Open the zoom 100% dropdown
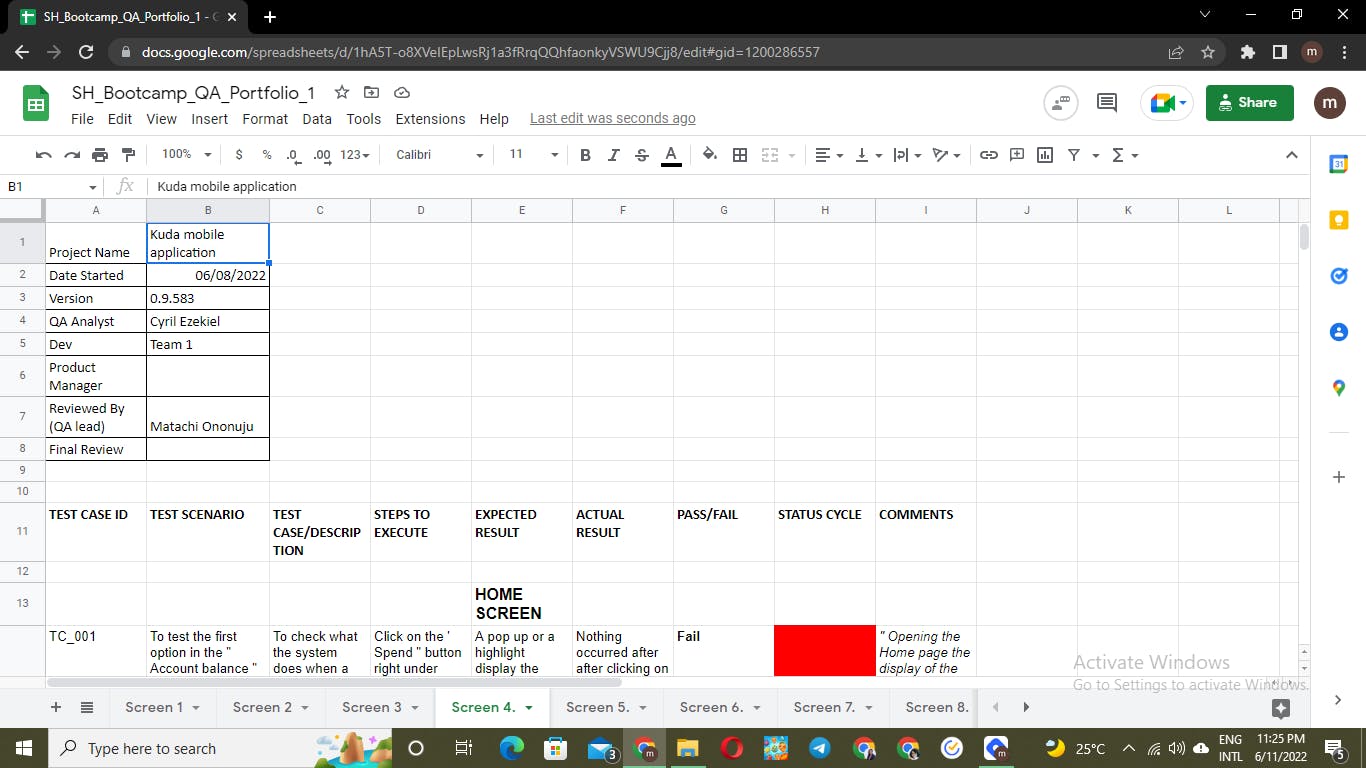This screenshot has width=1366, height=768. (186, 155)
